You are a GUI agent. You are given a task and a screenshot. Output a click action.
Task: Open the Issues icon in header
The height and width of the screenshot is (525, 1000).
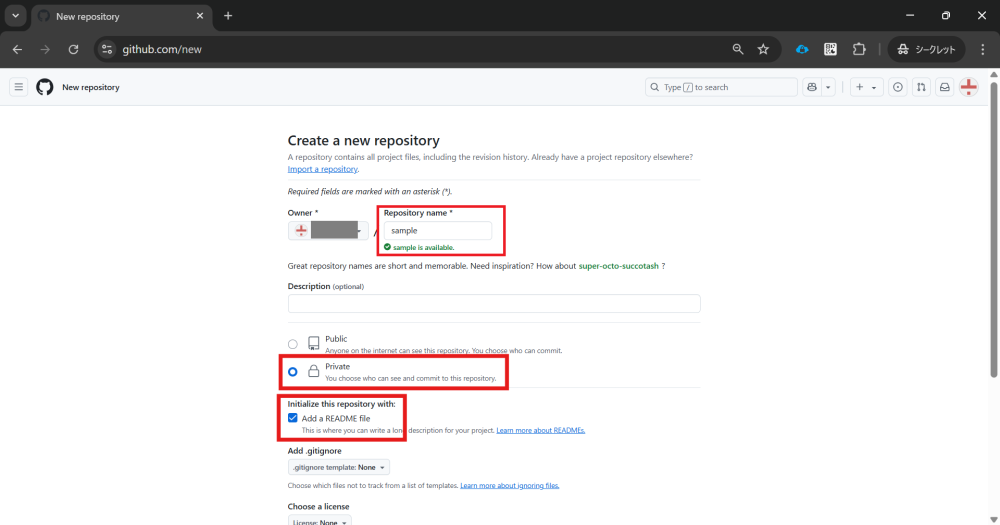[x=898, y=87]
